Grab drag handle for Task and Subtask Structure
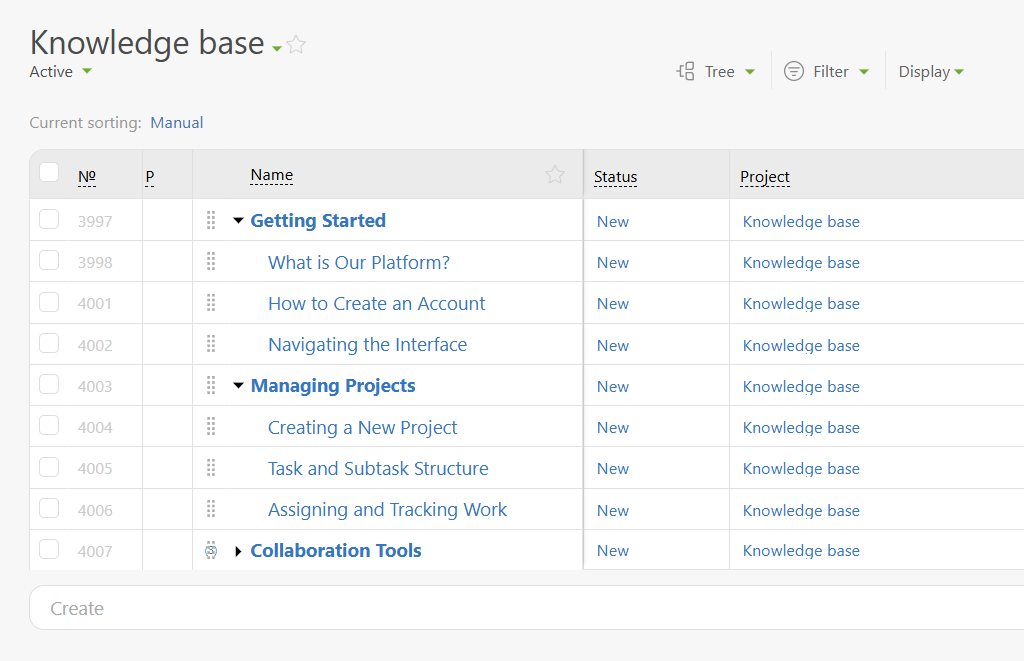This screenshot has height=661, width=1024. pyautogui.click(x=211, y=468)
